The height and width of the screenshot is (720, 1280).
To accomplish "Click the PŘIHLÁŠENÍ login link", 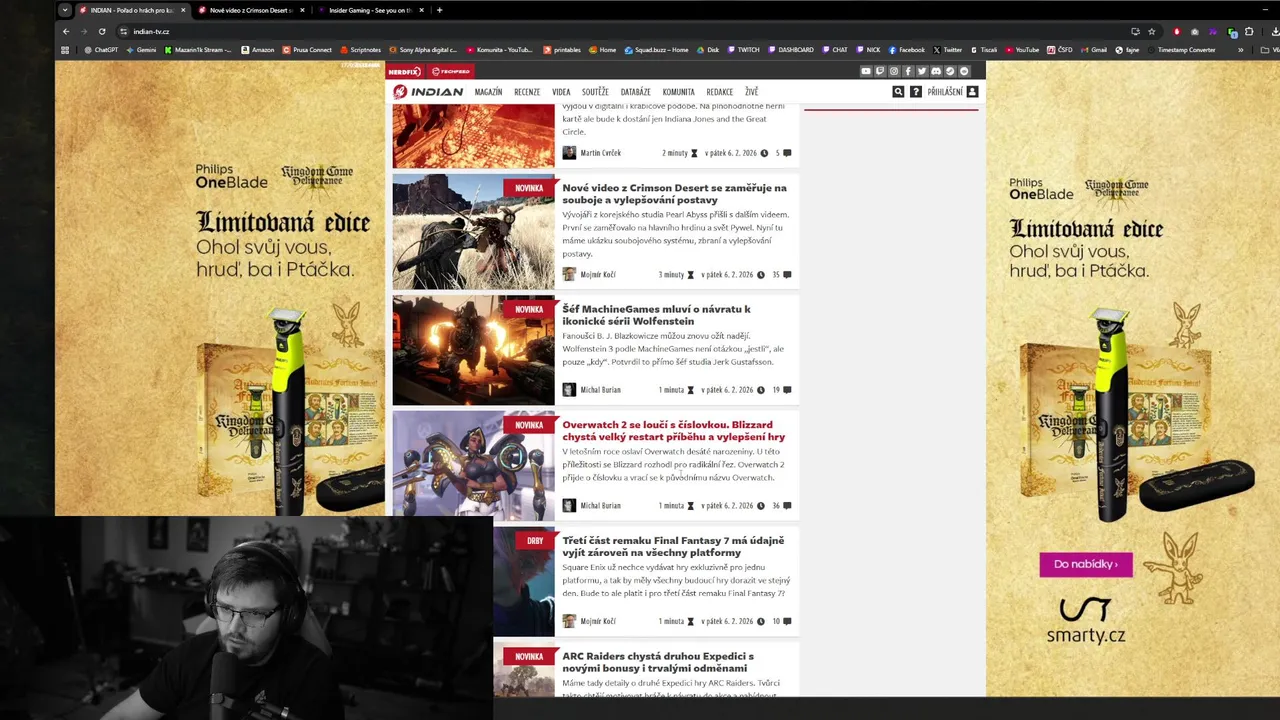I will [945, 92].
